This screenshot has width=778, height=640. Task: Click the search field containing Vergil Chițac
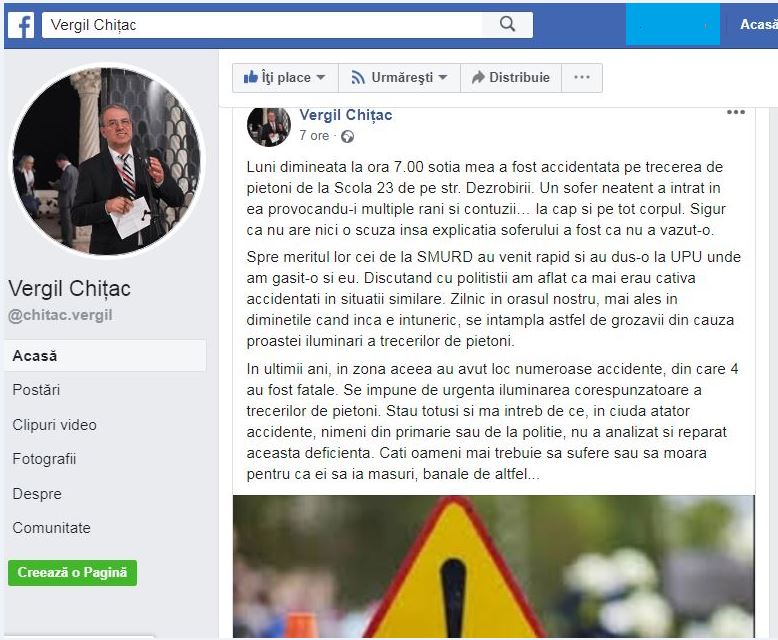262,24
